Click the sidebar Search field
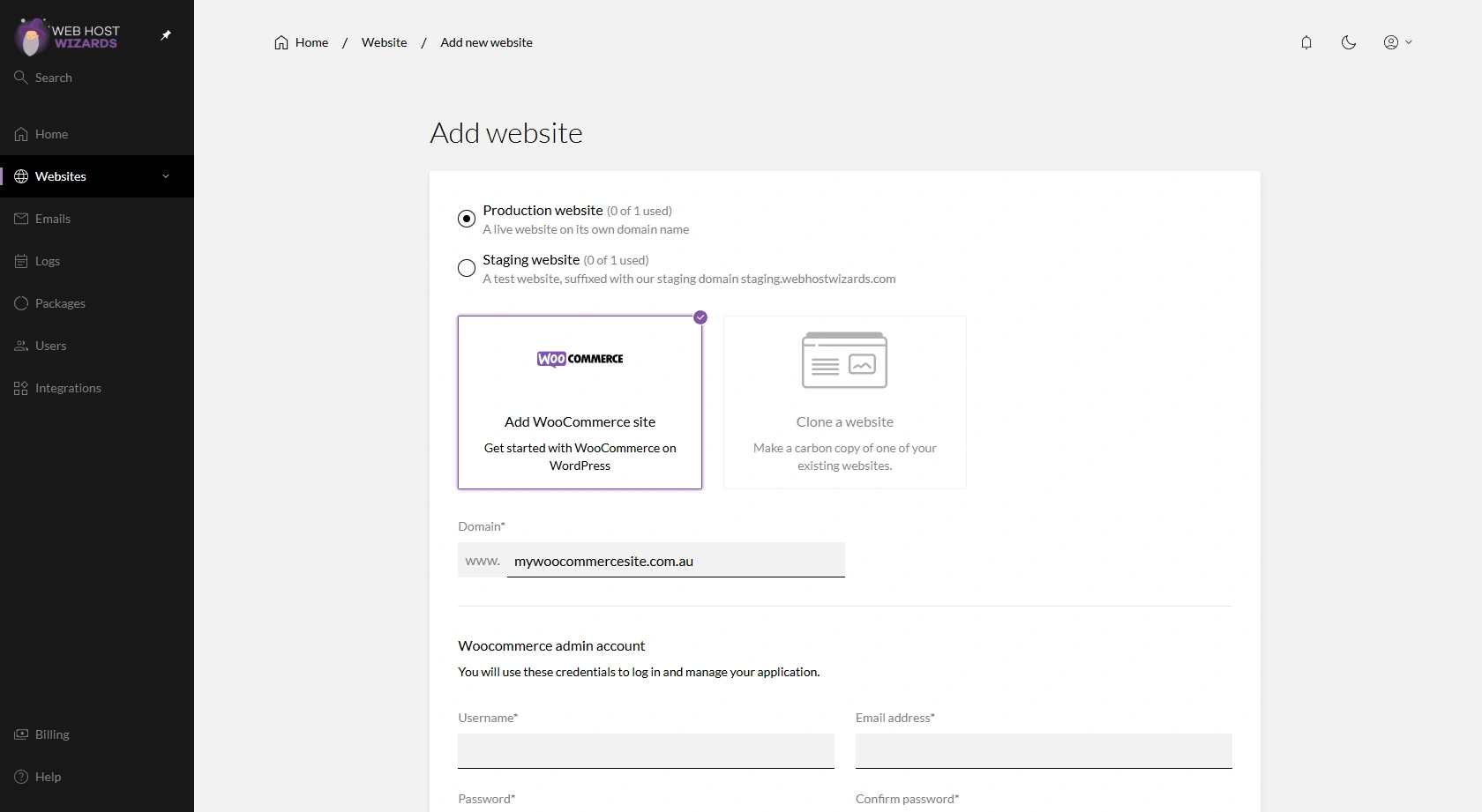This screenshot has height=812, width=1482. tap(97, 78)
